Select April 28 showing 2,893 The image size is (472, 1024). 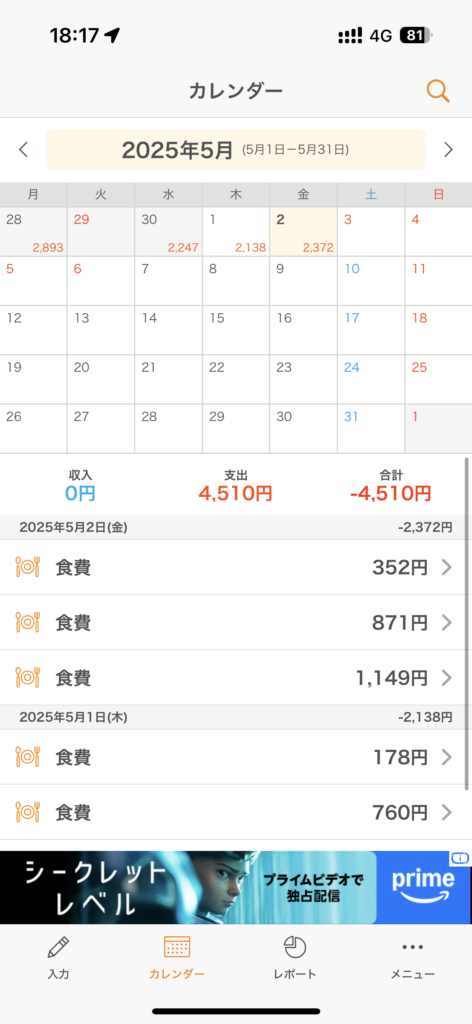tap(33, 232)
